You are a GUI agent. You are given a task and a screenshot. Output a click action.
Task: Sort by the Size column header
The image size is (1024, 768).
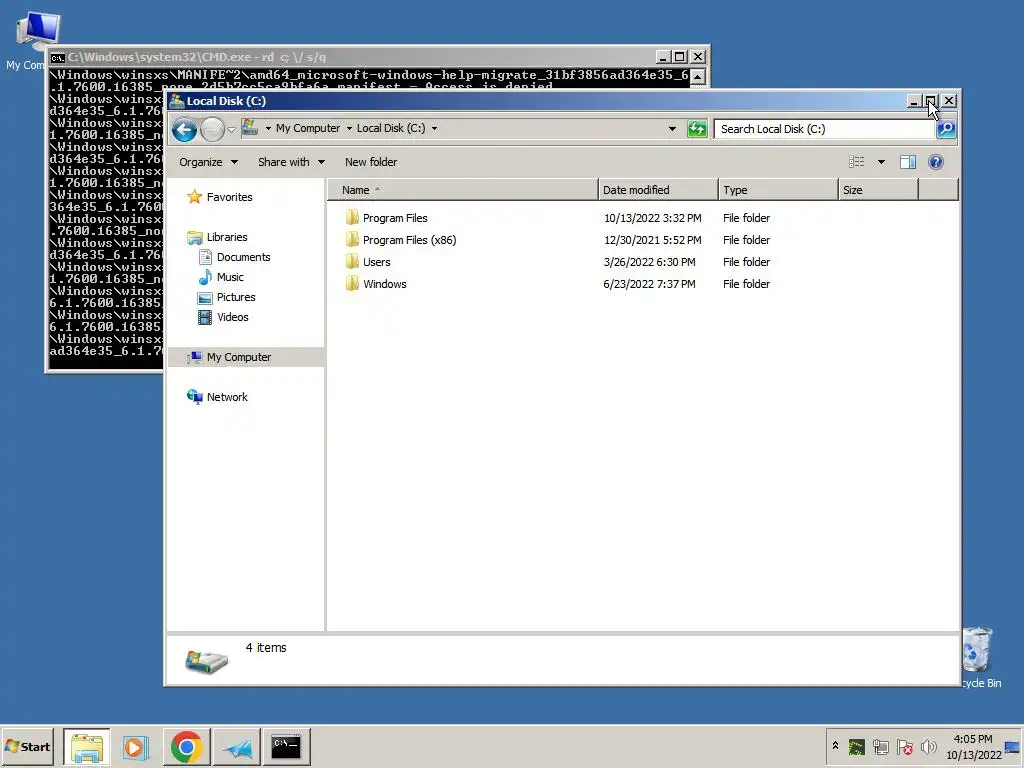pos(878,190)
